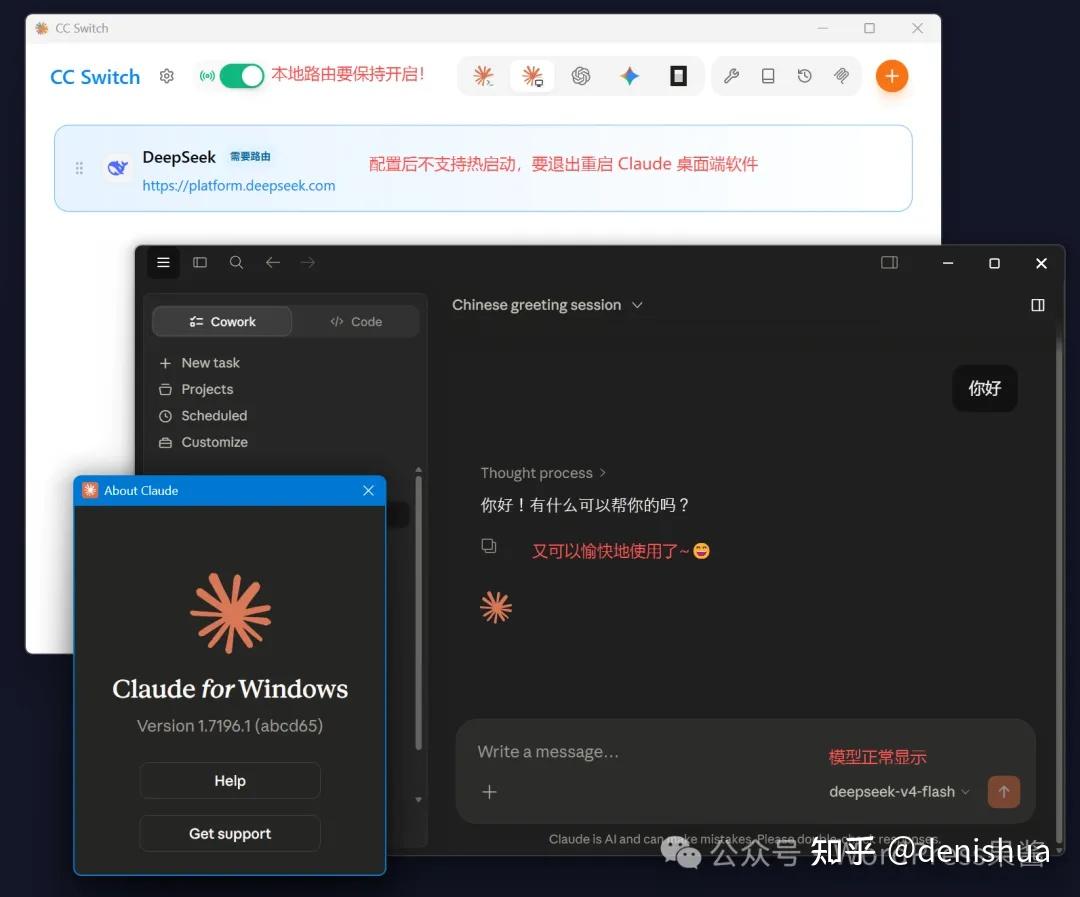Select the DeepSeek provider name

point(179,157)
